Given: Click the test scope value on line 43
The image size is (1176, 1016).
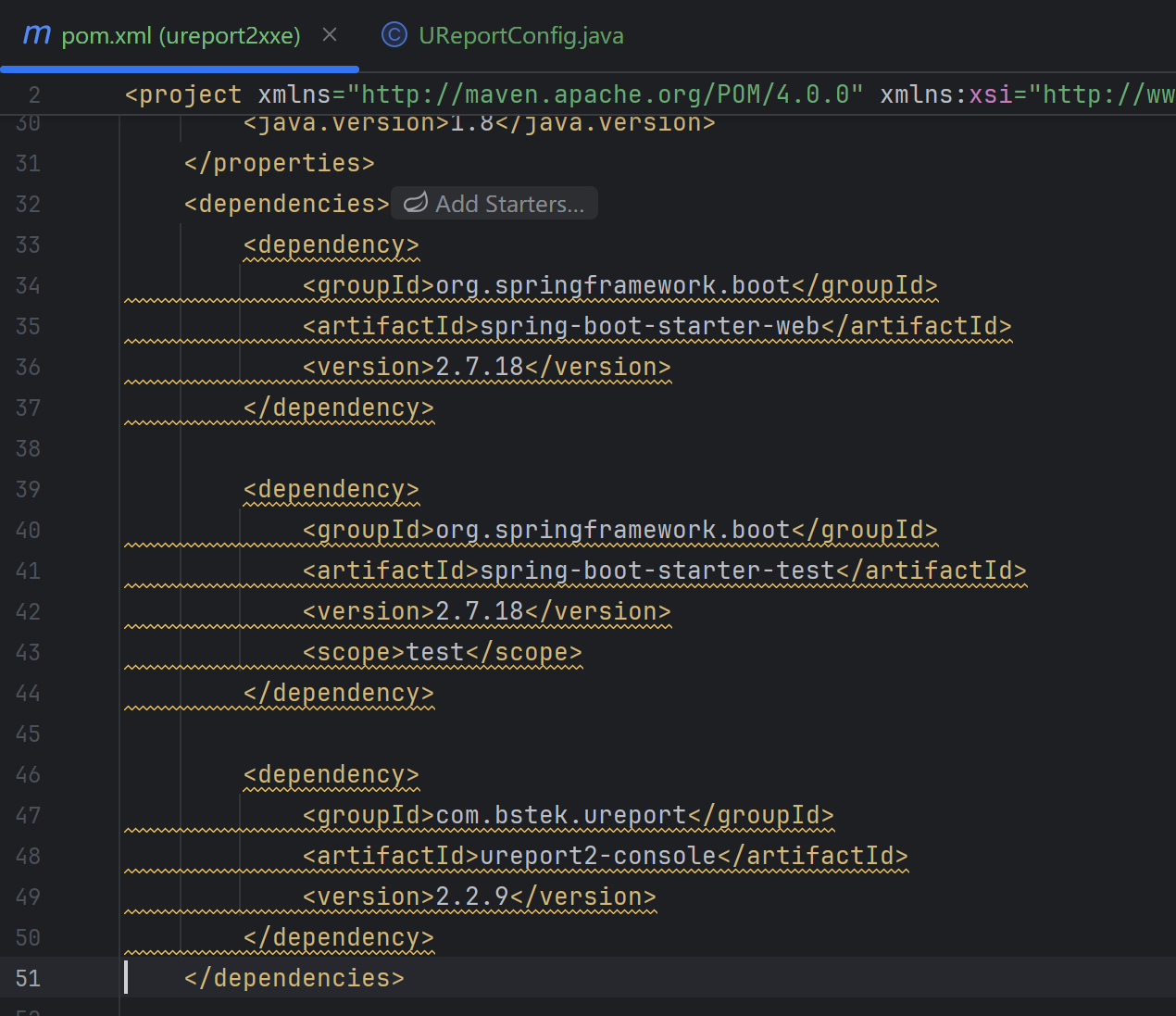Looking at the screenshot, I should pyautogui.click(x=433, y=651).
